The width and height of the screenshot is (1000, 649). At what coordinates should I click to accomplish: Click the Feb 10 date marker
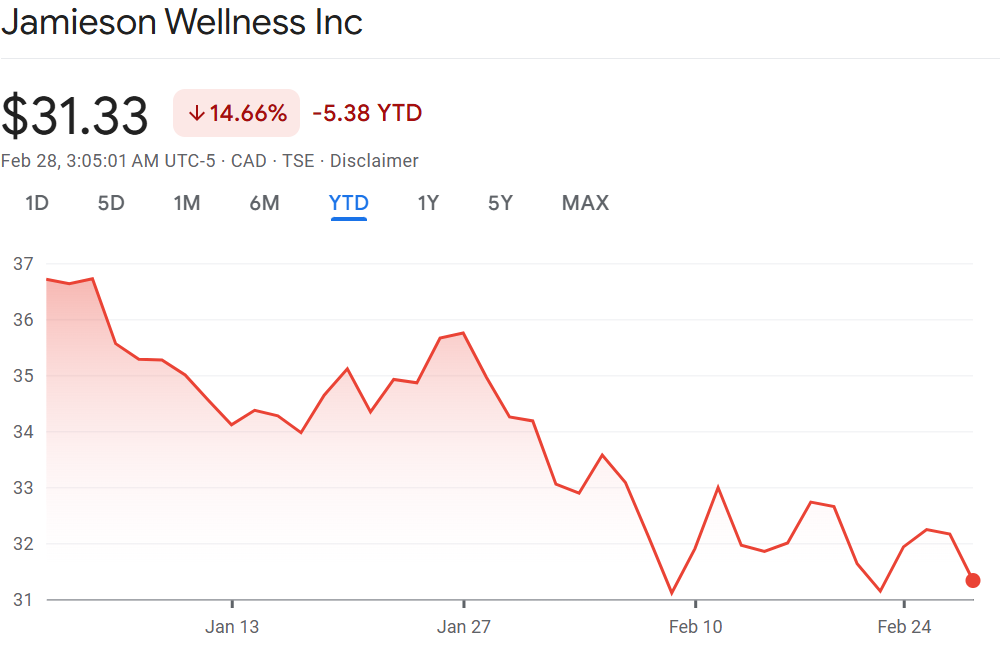tap(696, 627)
